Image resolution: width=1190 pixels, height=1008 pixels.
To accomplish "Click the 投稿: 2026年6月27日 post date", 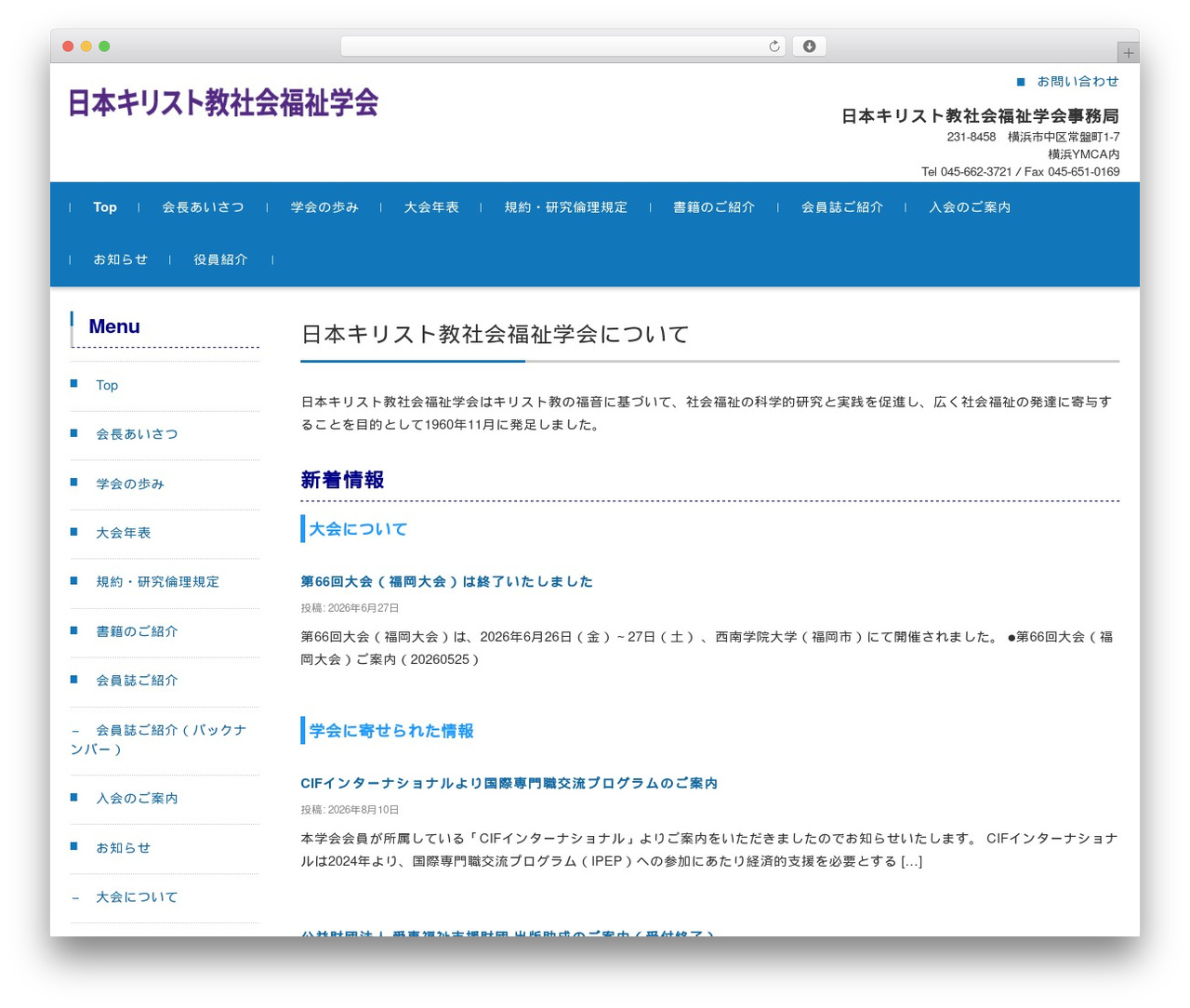I will tap(350, 607).
